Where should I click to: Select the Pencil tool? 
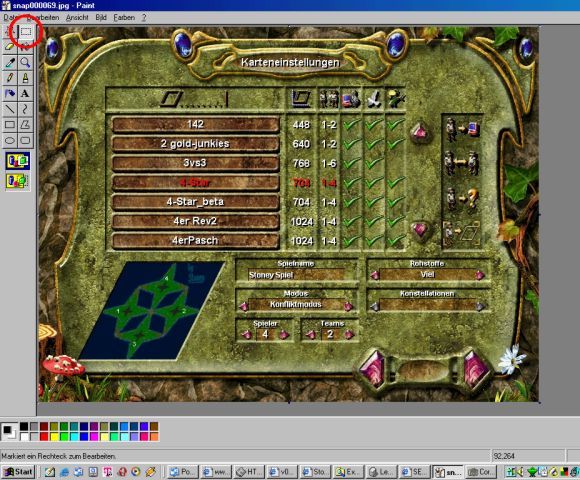point(10,78)
